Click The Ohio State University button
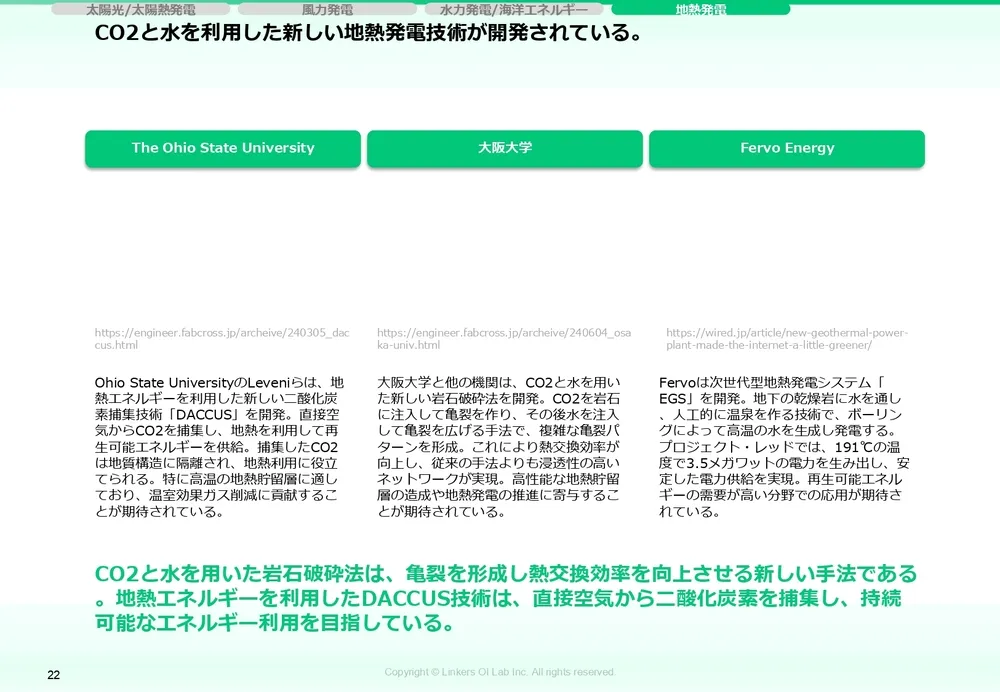 (x=222, y=148)
